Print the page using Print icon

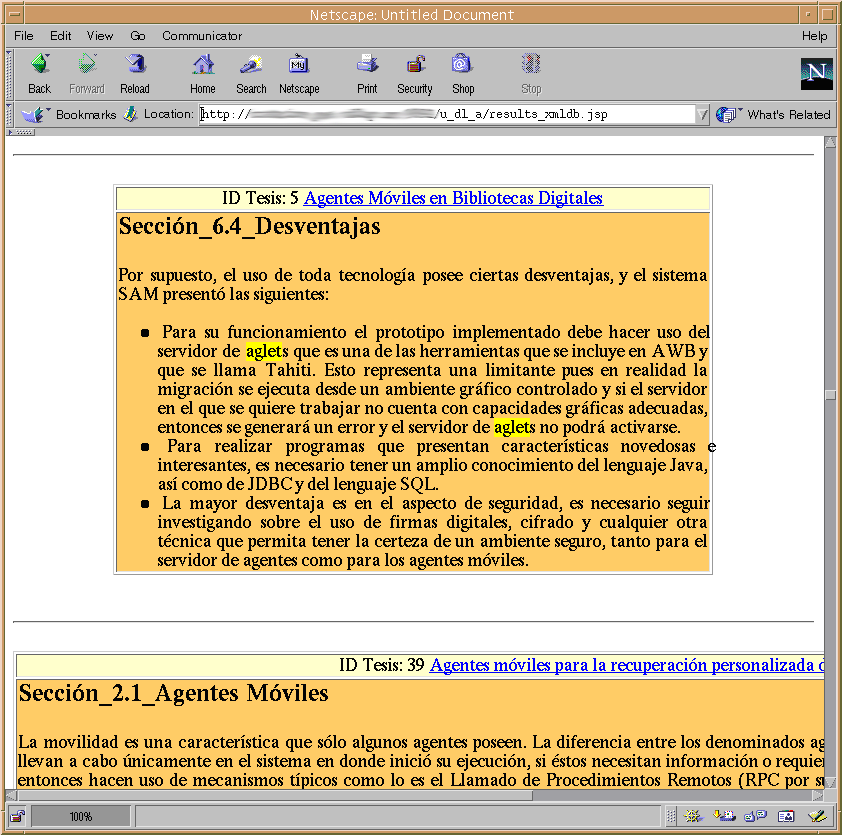click(367, 74)
